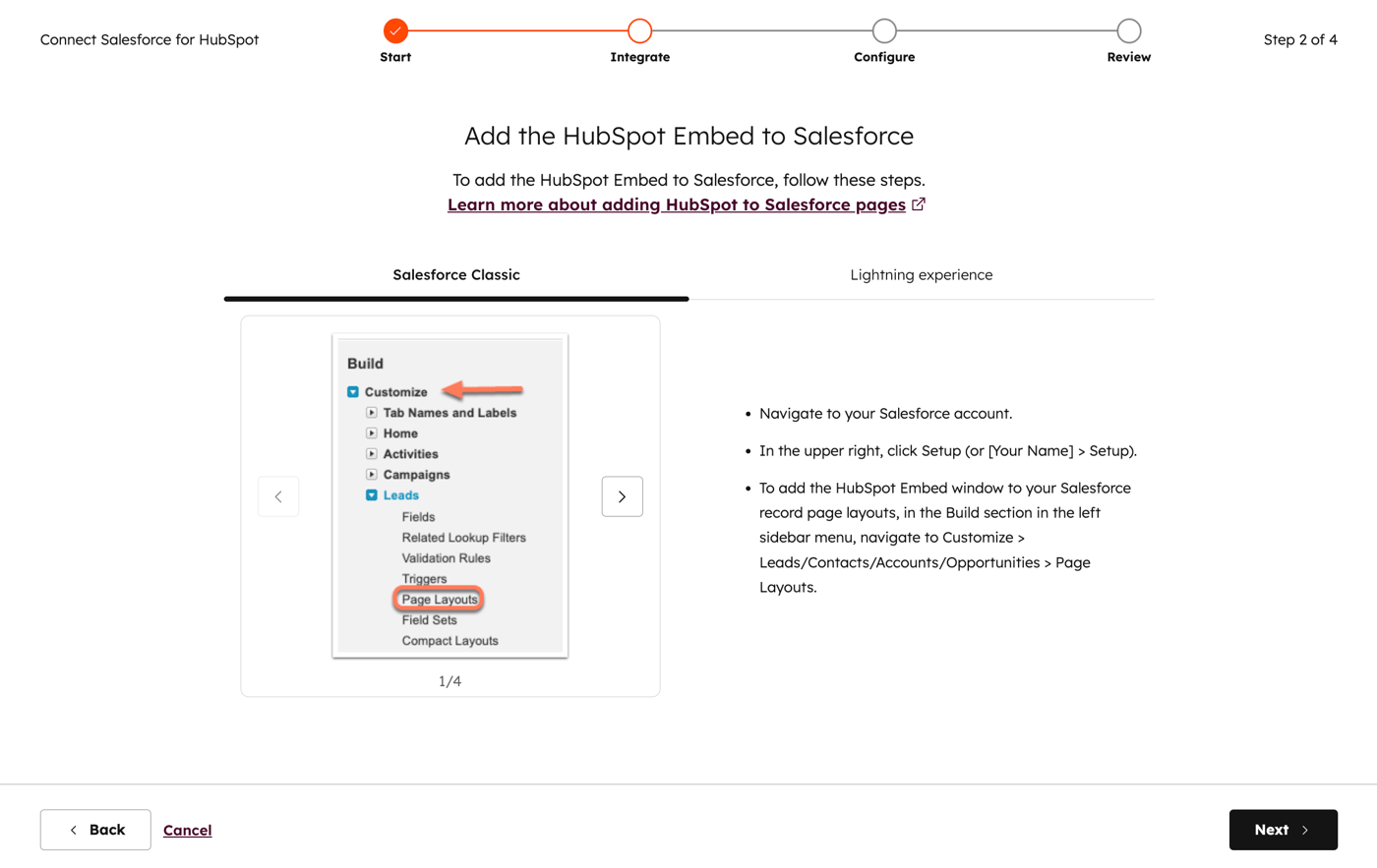Select the Salesforce Classic tab
This screenshot has width=1377, height=868.
point(455,274)
